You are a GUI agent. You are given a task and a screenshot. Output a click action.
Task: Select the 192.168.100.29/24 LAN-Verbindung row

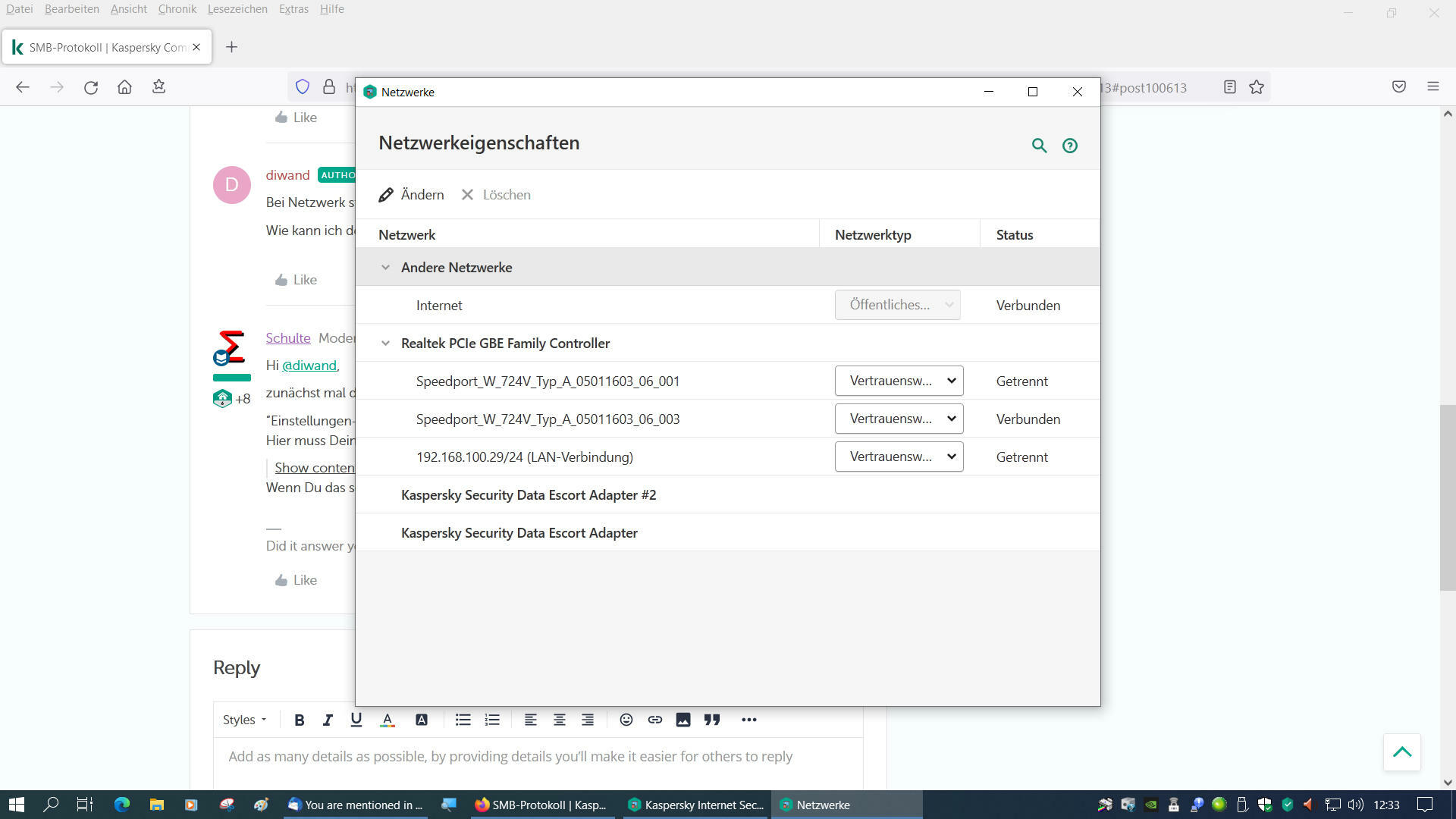click(728, 457)
